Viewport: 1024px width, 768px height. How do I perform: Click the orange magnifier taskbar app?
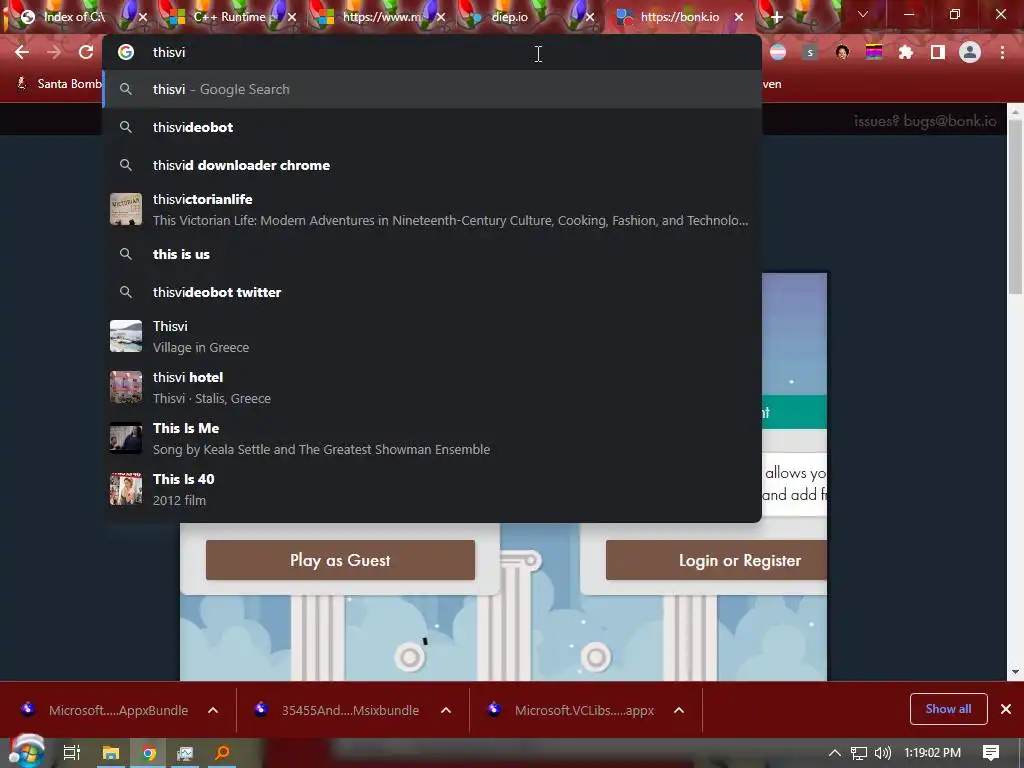click(x=222, y=753)
